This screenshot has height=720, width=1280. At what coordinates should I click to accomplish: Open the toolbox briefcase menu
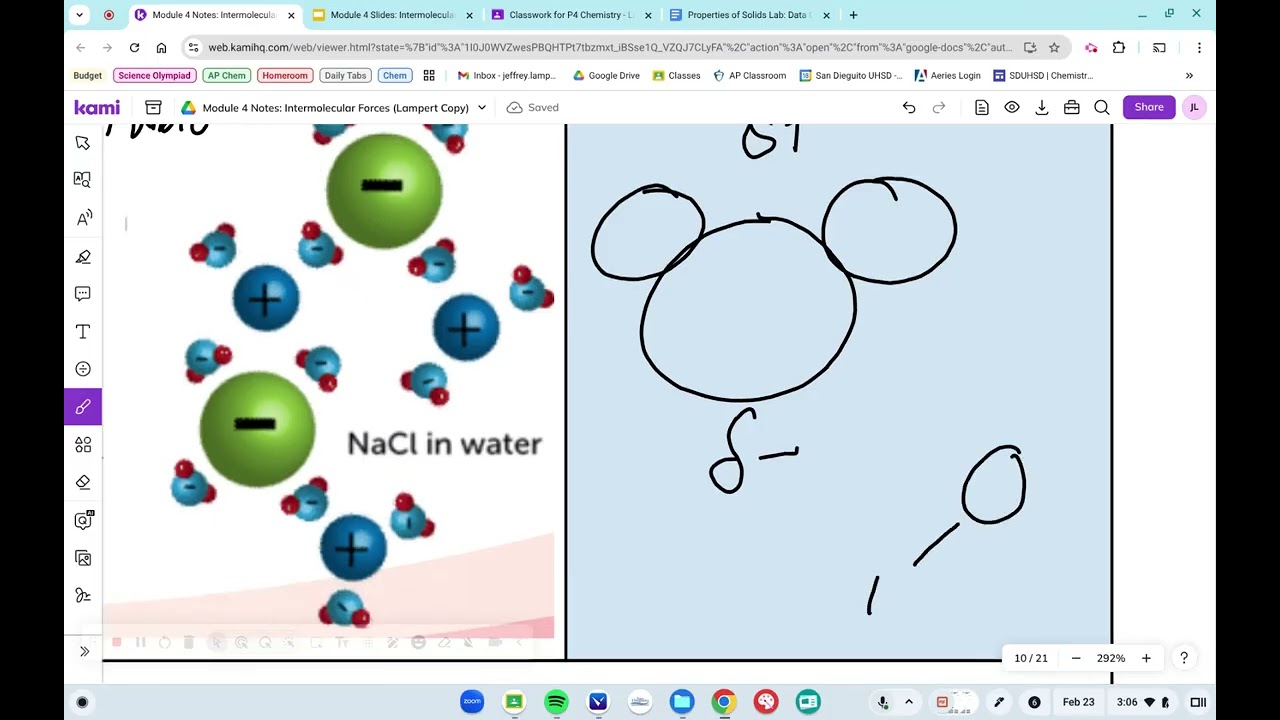(x=1072, y=107)
